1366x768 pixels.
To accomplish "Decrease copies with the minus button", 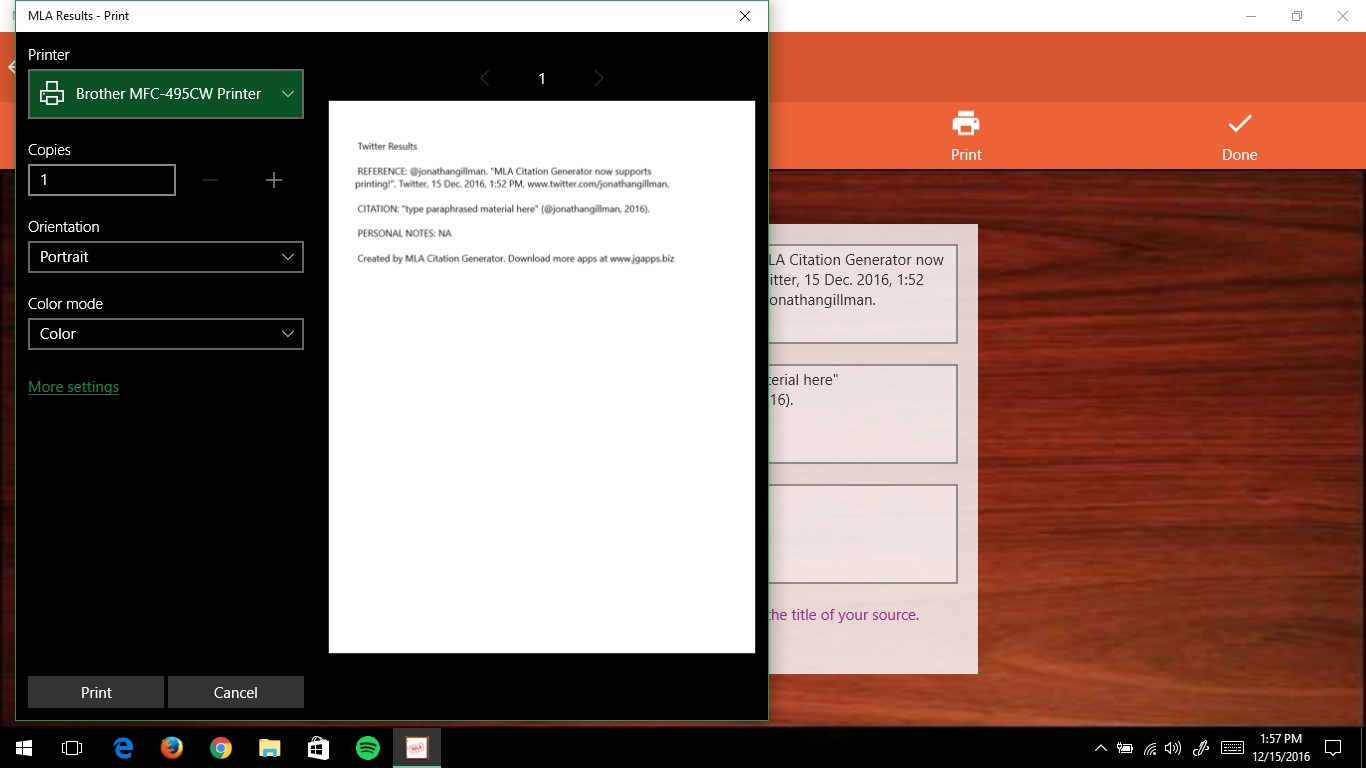I will pyautogui.click(x=210, y=180).
